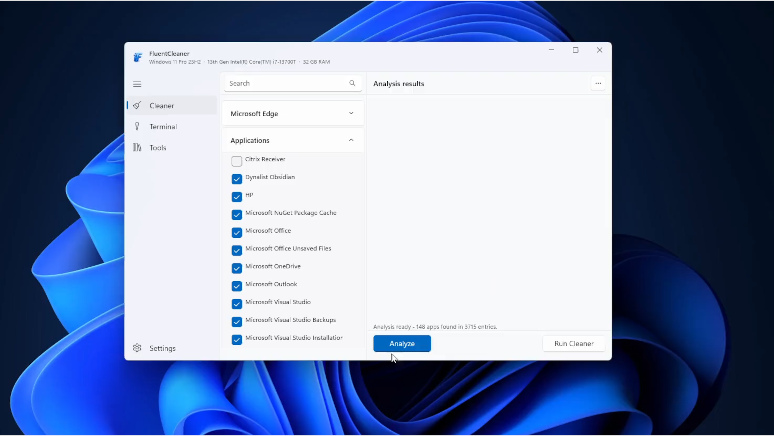Viewport: 774px width, 436px height.
Task: Focus the Search input field
Action: click(x=293, y=83)
